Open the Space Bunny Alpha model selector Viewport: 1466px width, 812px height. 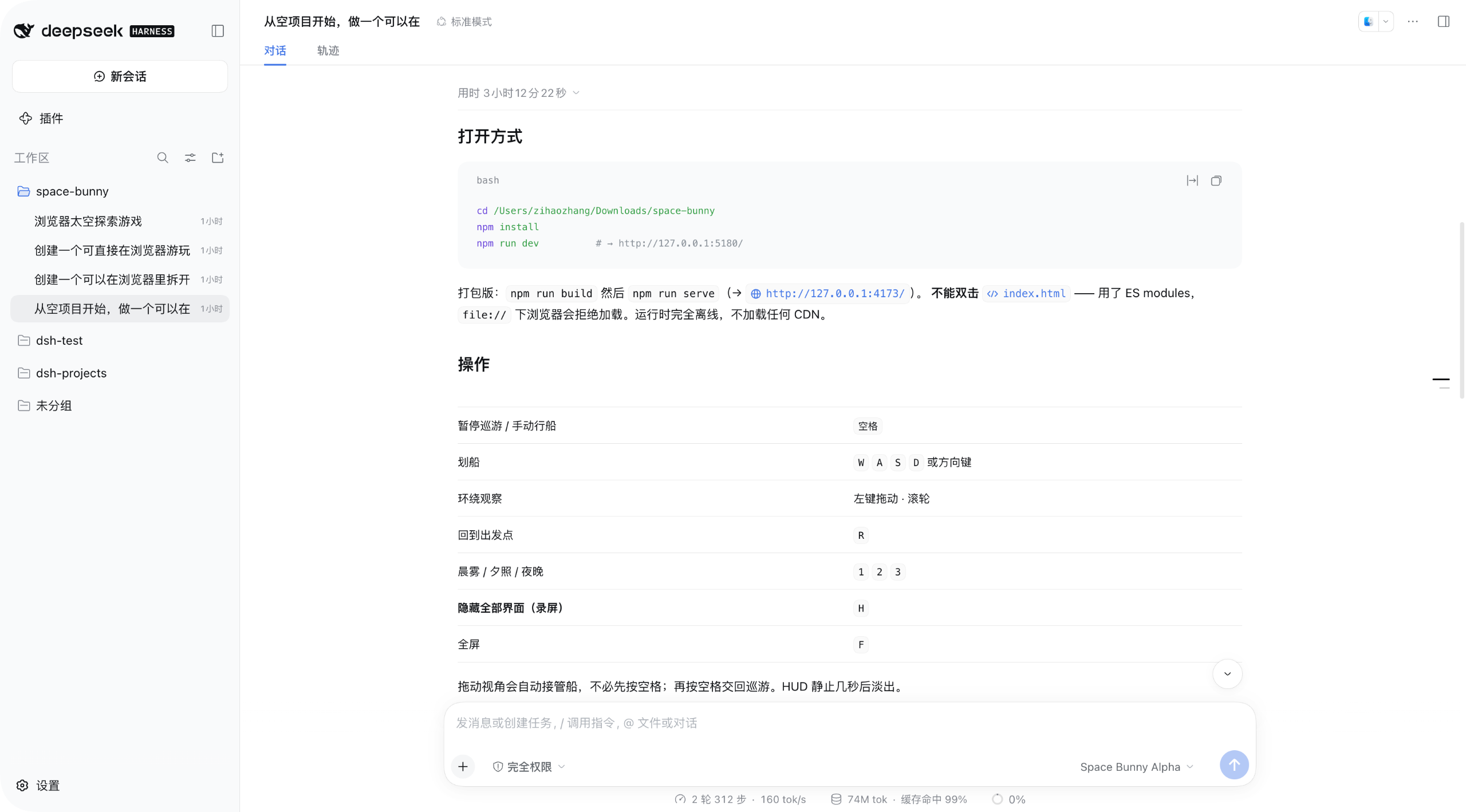click(x=1137, y=767)
